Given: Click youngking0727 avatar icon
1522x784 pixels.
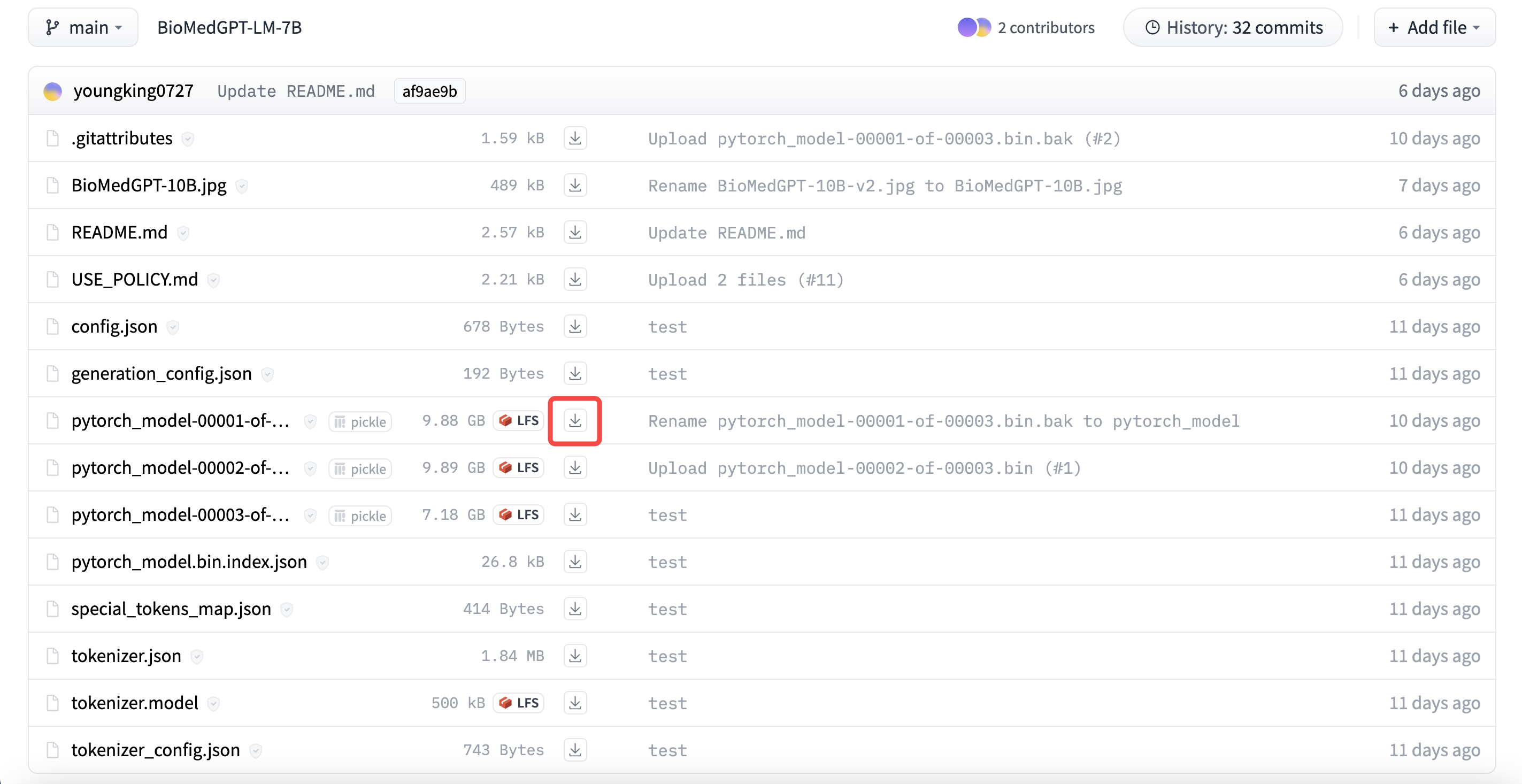Looking at the screenshot, I should 52,91.
